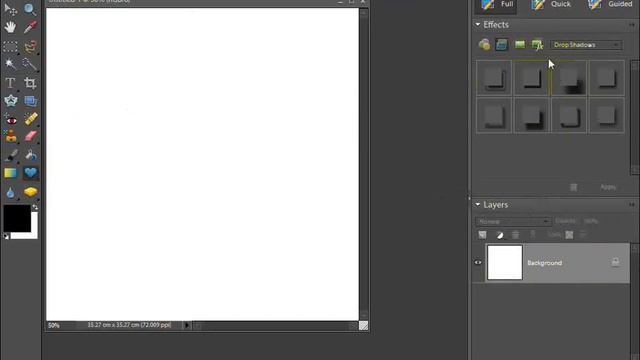Image resolution: width=640 pixels, height=360 pixels.
Task: Select the Magnetic Lasso tool
Action: click(x=30, y=47)
